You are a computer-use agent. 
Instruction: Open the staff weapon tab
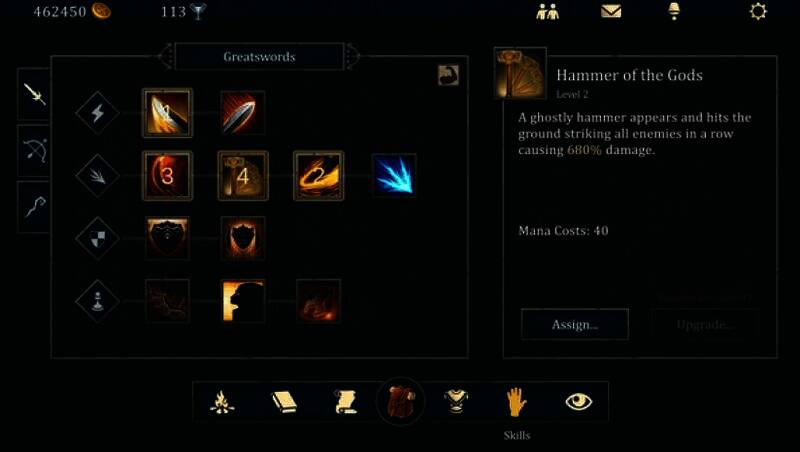pyautogui.click(x=34, y=207)
